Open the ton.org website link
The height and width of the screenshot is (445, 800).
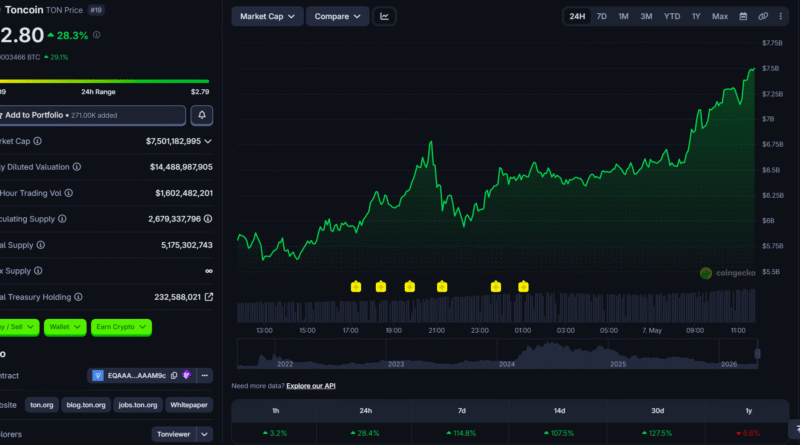[x=42, y=405]
